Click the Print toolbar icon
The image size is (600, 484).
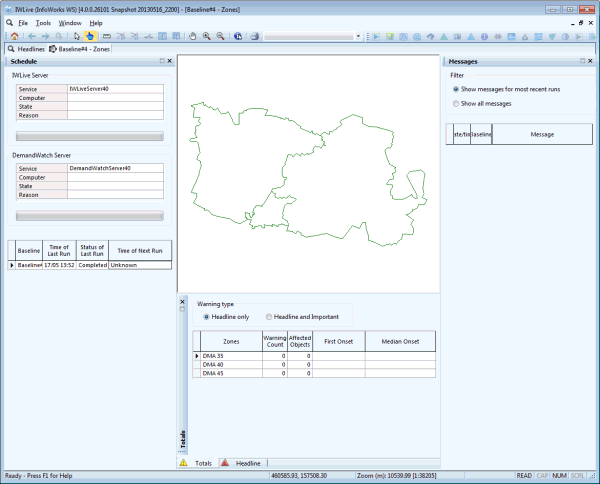coord(254,36)
